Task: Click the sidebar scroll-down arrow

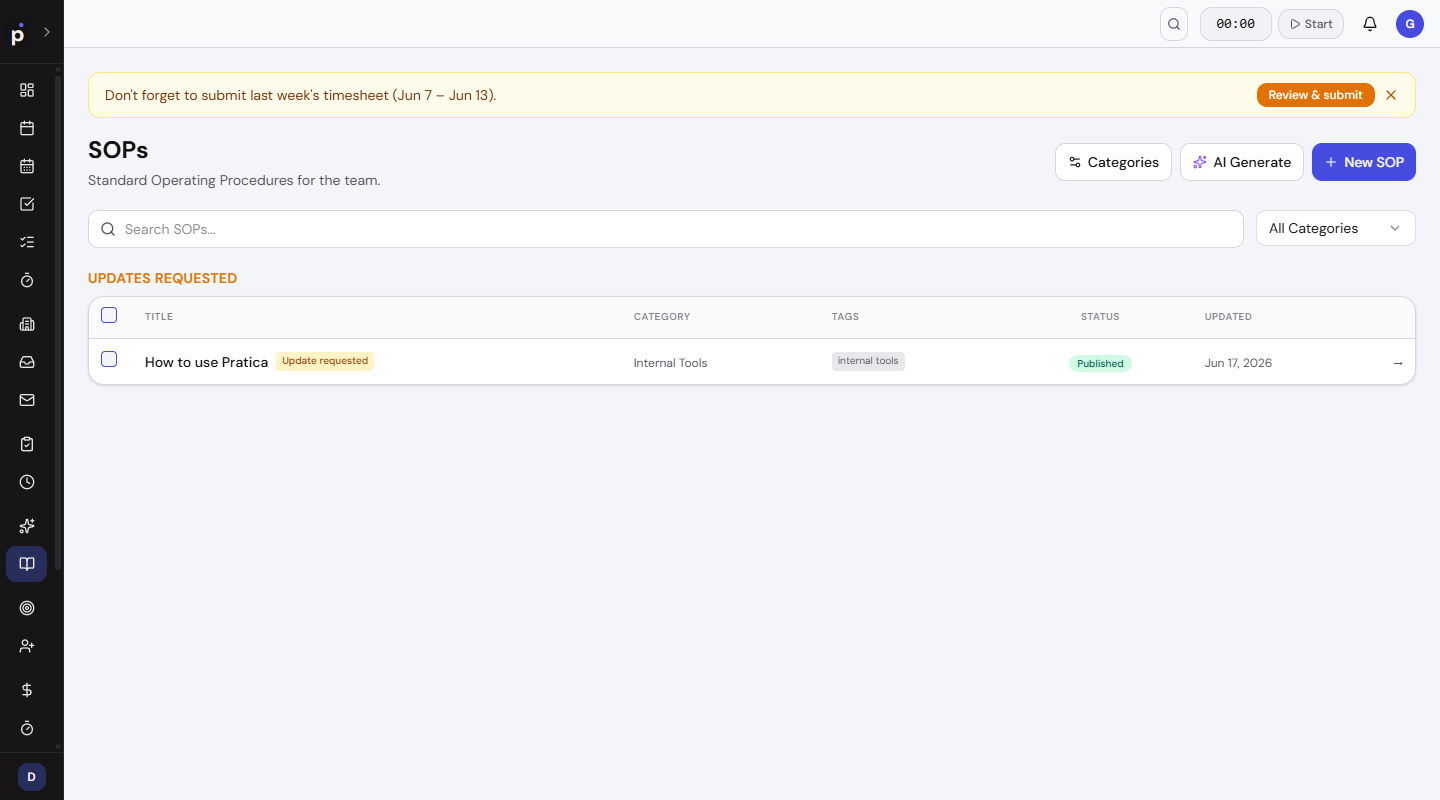Action: point(58,746)
